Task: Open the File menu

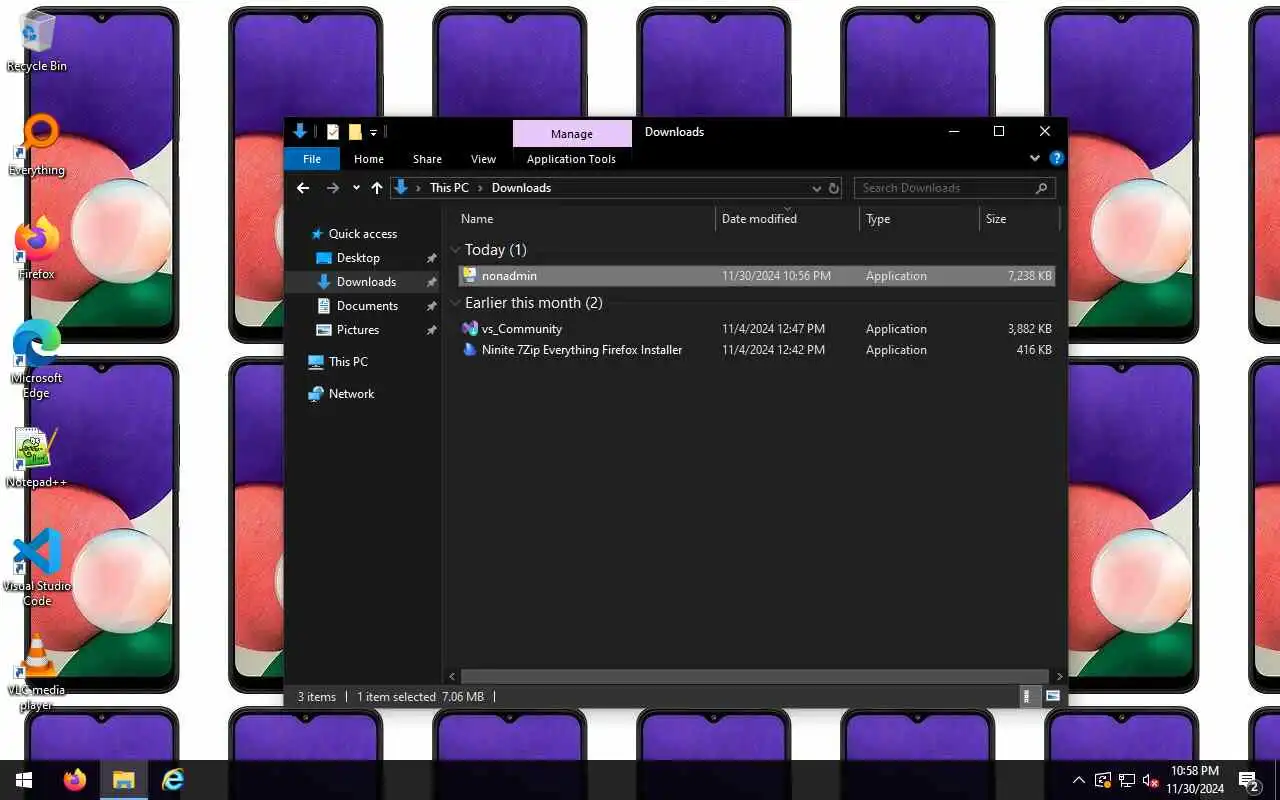Action: pyautogui.click(x=312, y=159)
